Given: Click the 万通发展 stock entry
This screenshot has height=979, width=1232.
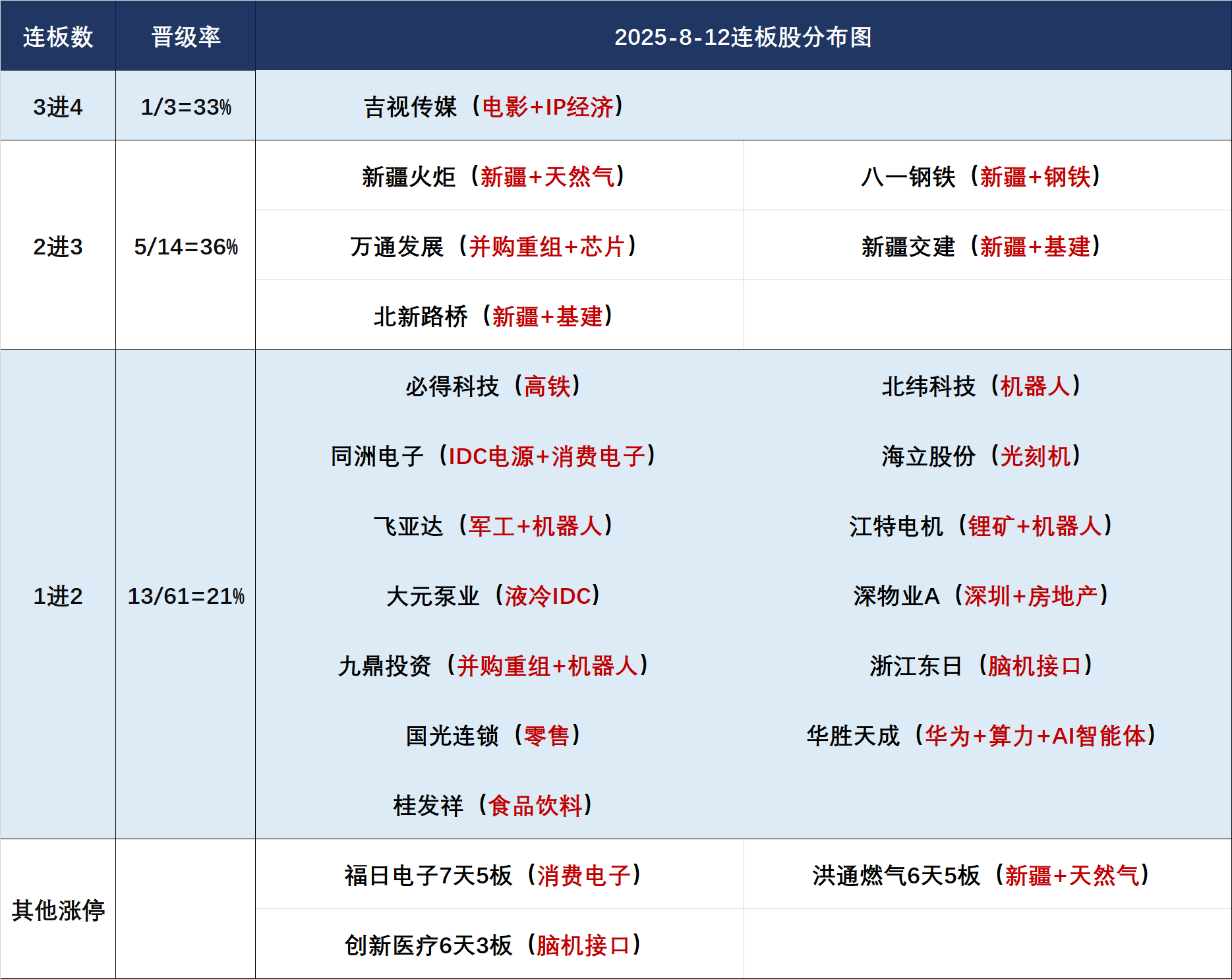Looking at the screenshot, I should (494, 247).
